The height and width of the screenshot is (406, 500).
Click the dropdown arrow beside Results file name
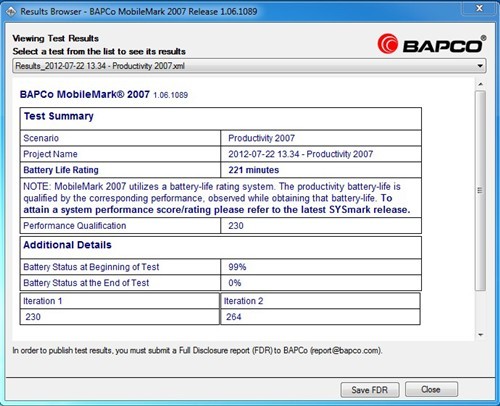point(480,66)
